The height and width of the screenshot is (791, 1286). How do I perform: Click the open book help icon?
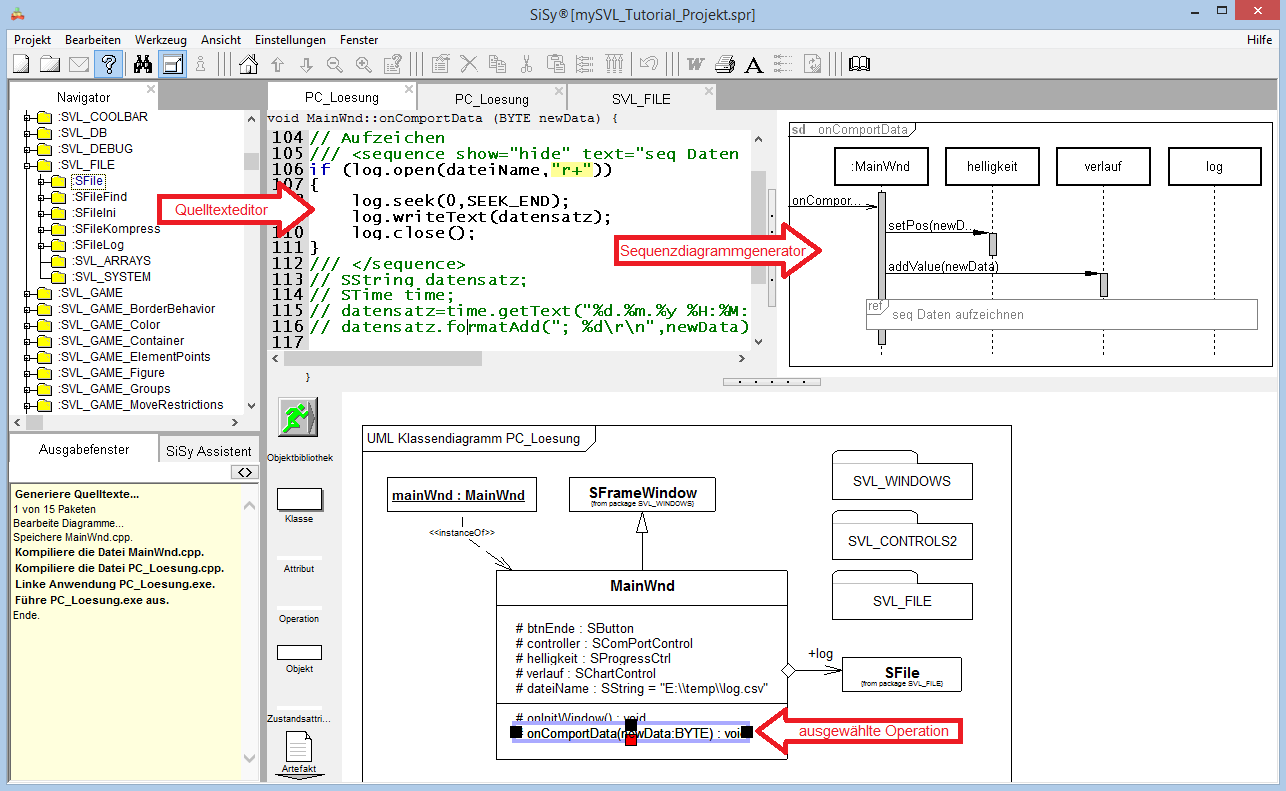point(859,64)
